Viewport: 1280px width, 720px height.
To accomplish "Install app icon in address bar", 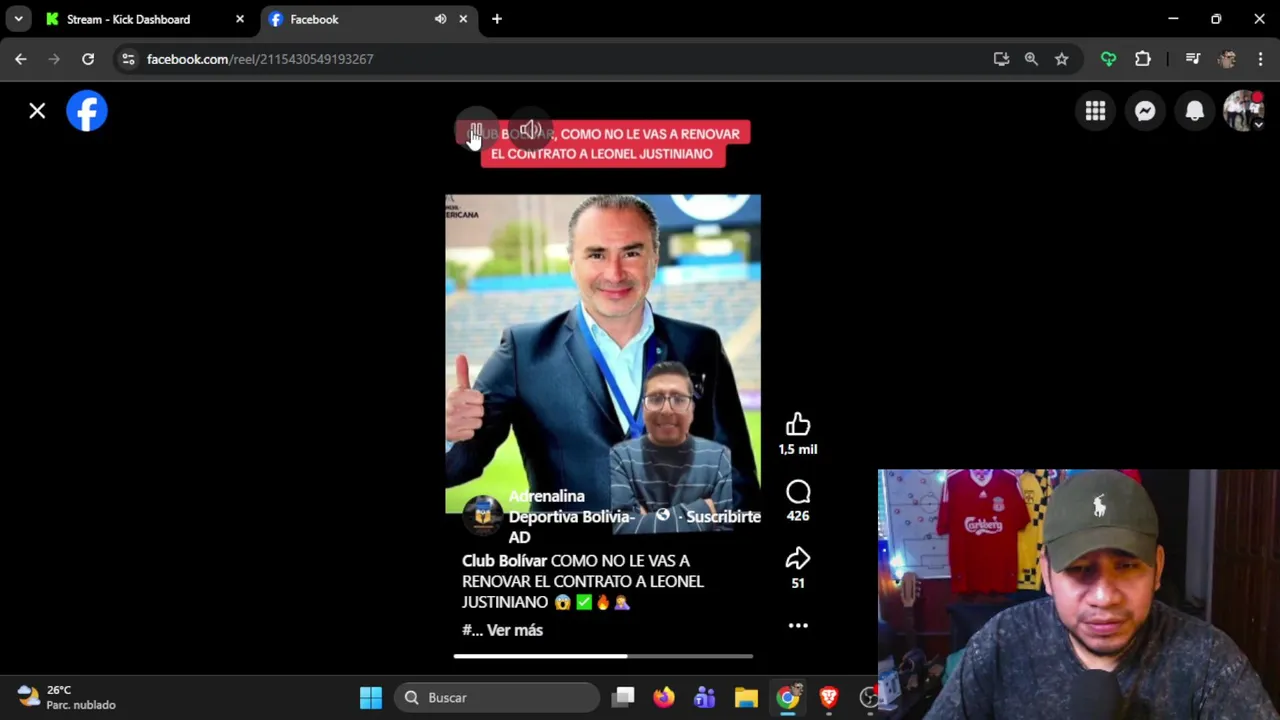I will (x=1001, y=59).
